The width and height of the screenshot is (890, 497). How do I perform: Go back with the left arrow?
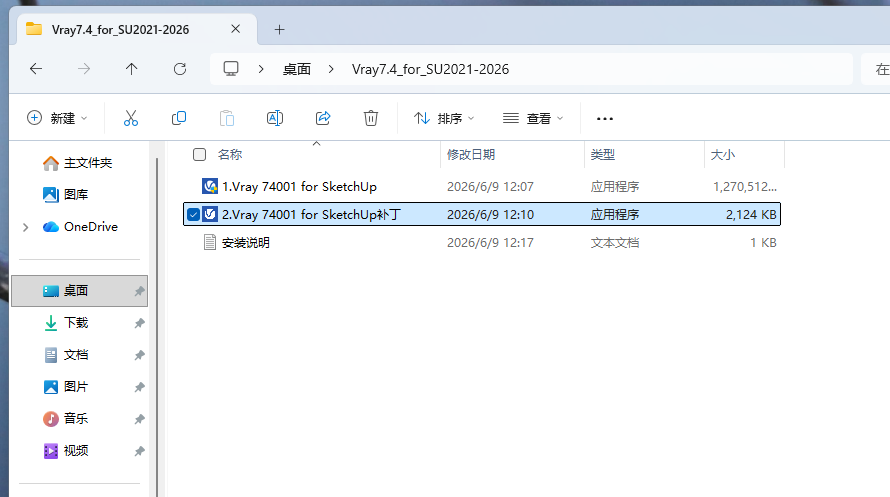coord(36,69)
